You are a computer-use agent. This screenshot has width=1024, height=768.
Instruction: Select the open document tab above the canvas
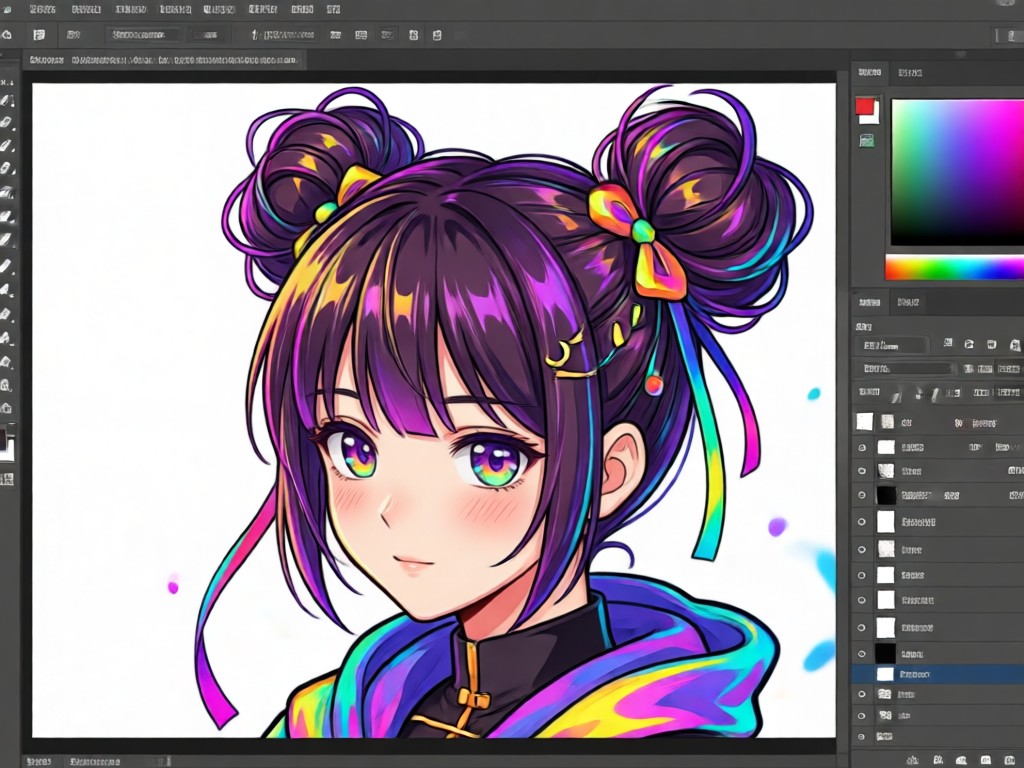(x=164, y=60)
